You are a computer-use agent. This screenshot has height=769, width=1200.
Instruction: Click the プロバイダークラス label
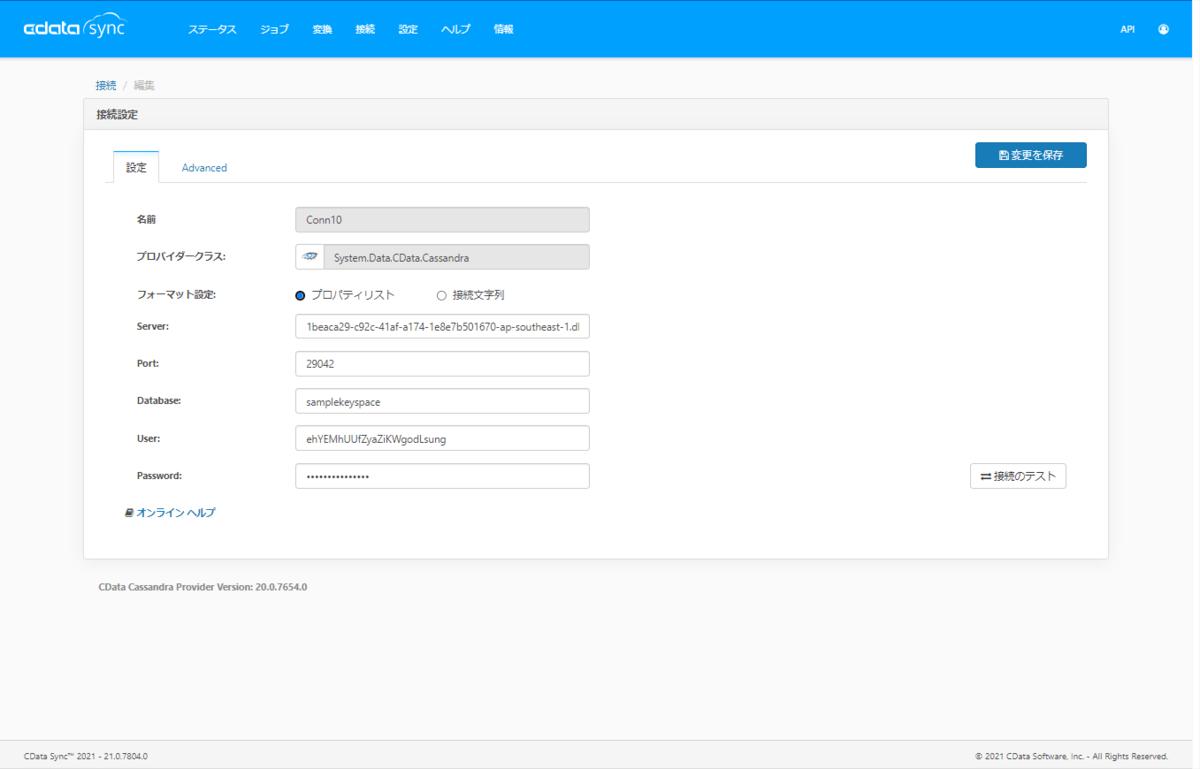click(181, 257)
